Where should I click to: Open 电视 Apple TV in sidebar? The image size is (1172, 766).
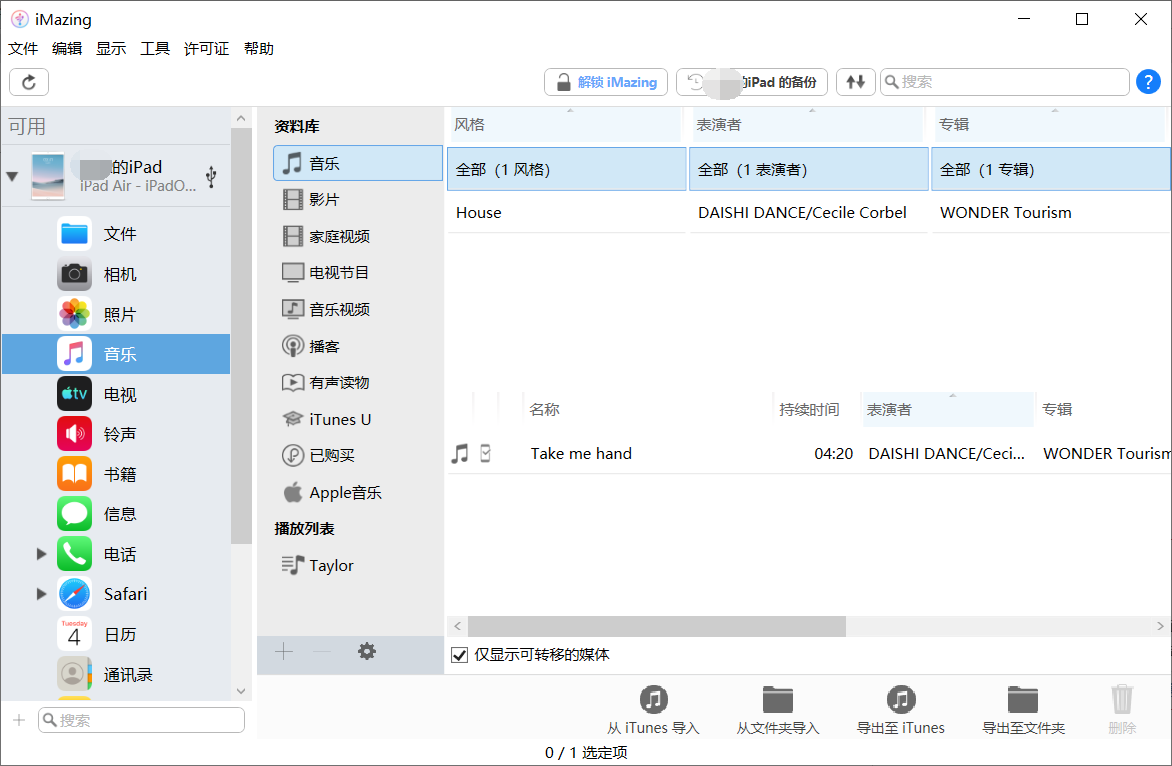[x=117, y=394]
